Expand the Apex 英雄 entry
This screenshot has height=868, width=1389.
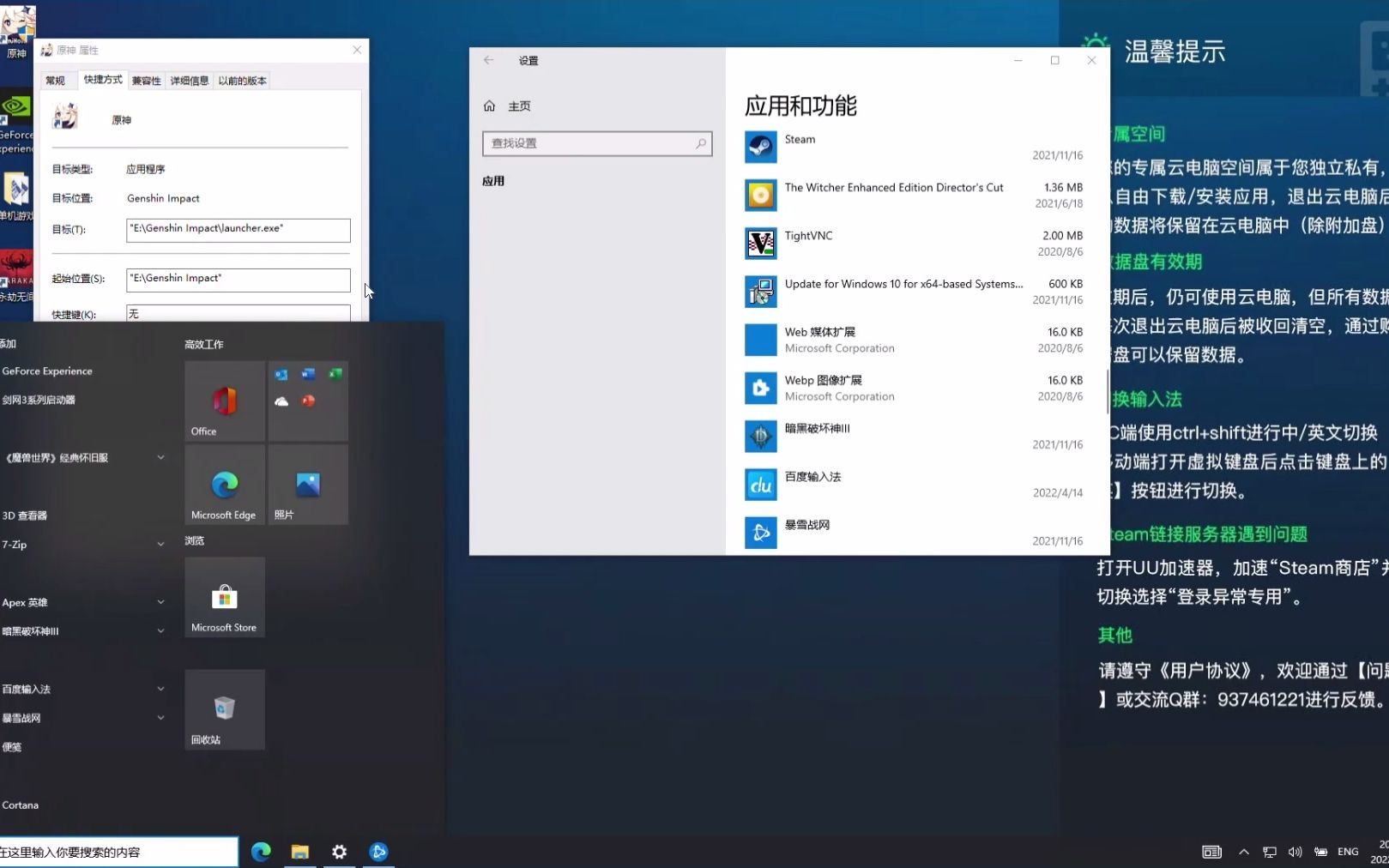tap(160, 601)
